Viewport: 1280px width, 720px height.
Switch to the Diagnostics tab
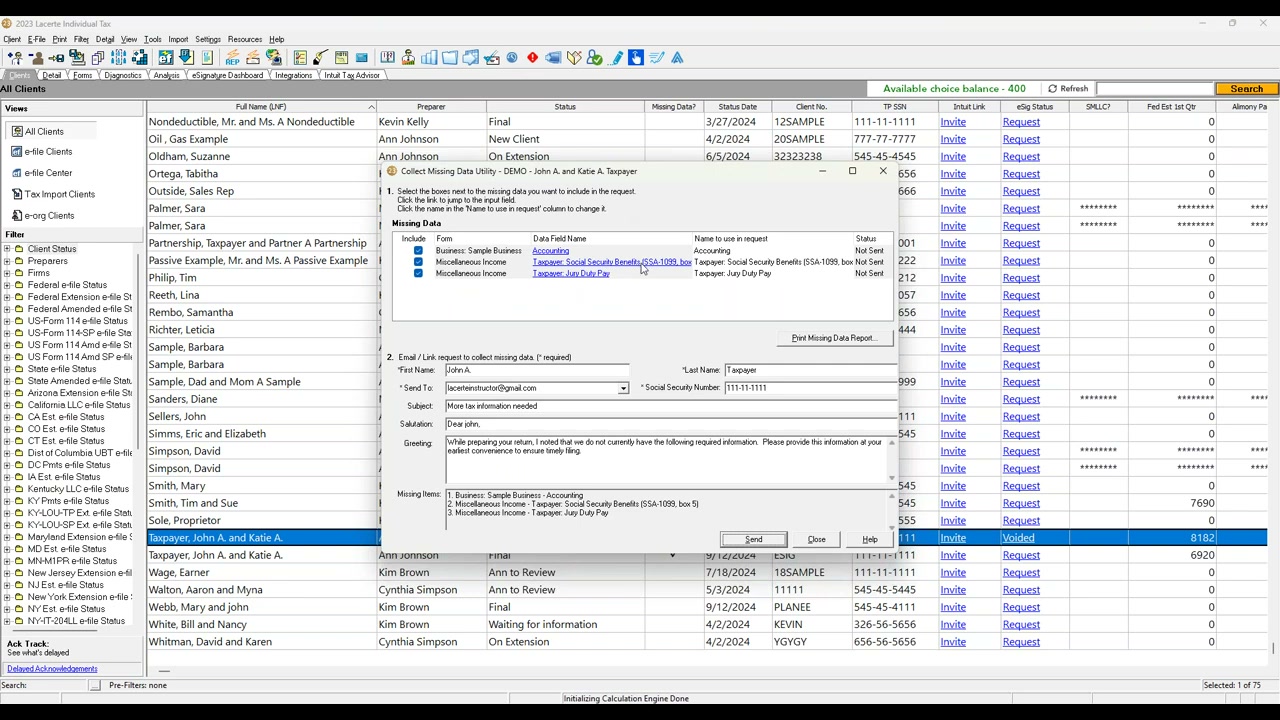pos(123,75)
